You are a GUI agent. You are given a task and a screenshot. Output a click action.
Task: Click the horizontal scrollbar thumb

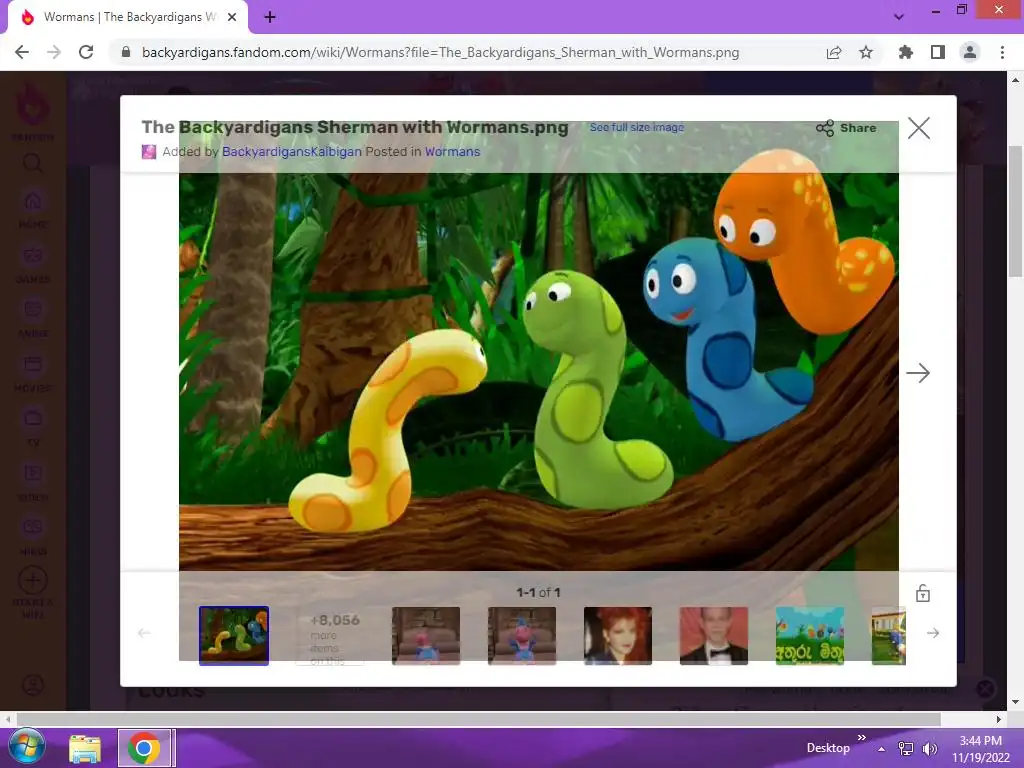pos(478,719)
